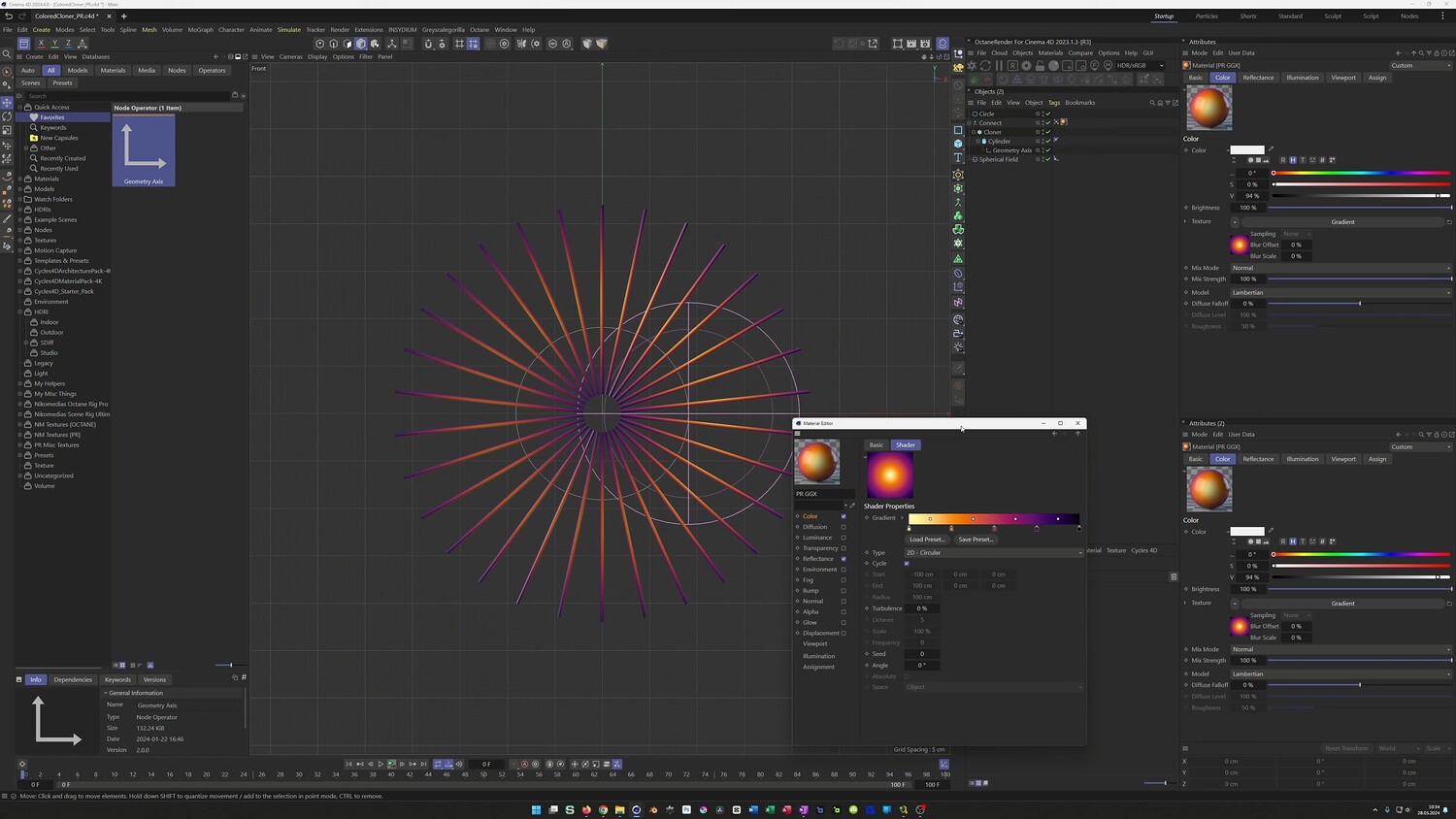Click the white color swatch in top Attributes

[x=1247, y=149]
